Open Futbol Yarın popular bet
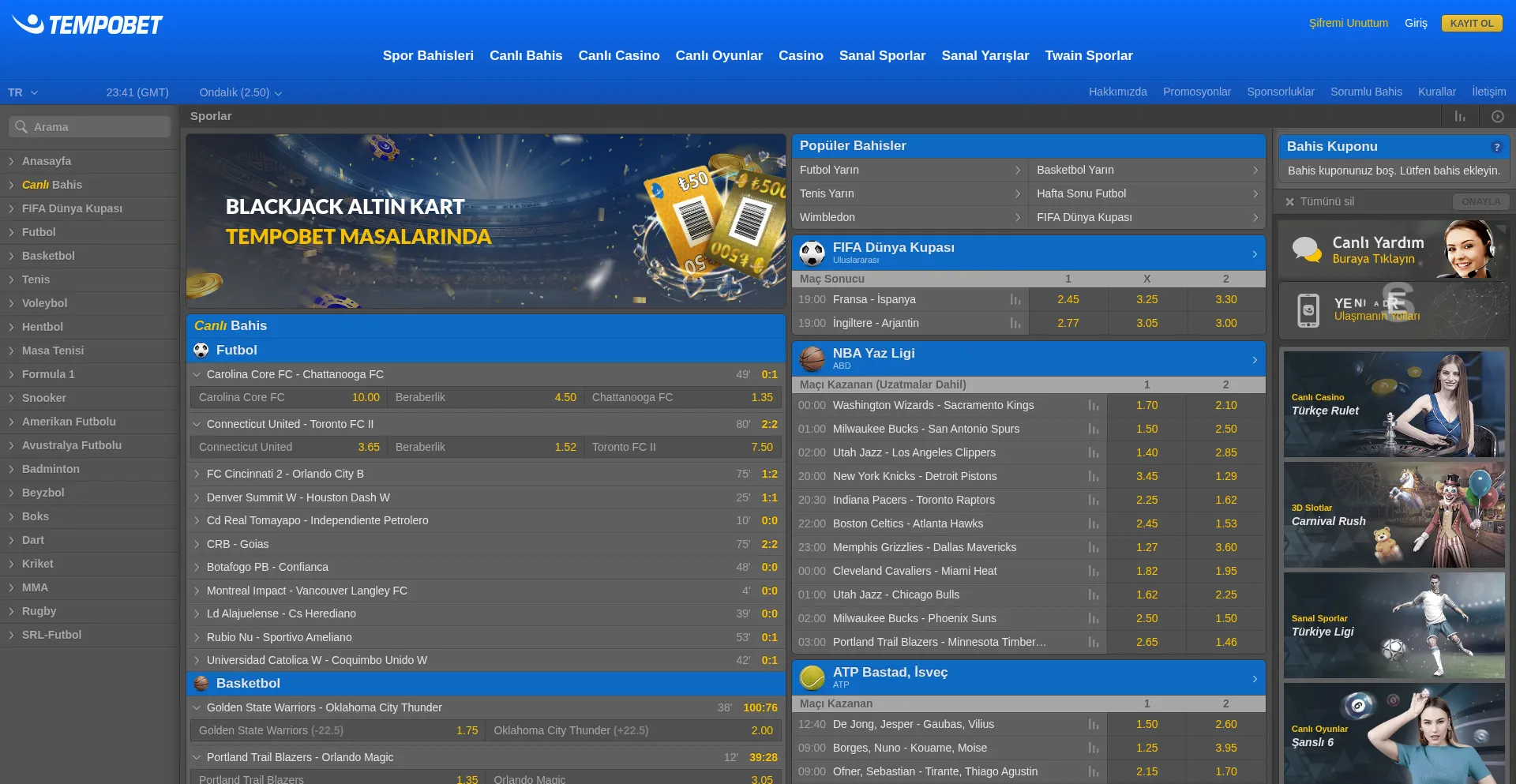Screen dimensions: 1516x784 (x=910, y=171)
